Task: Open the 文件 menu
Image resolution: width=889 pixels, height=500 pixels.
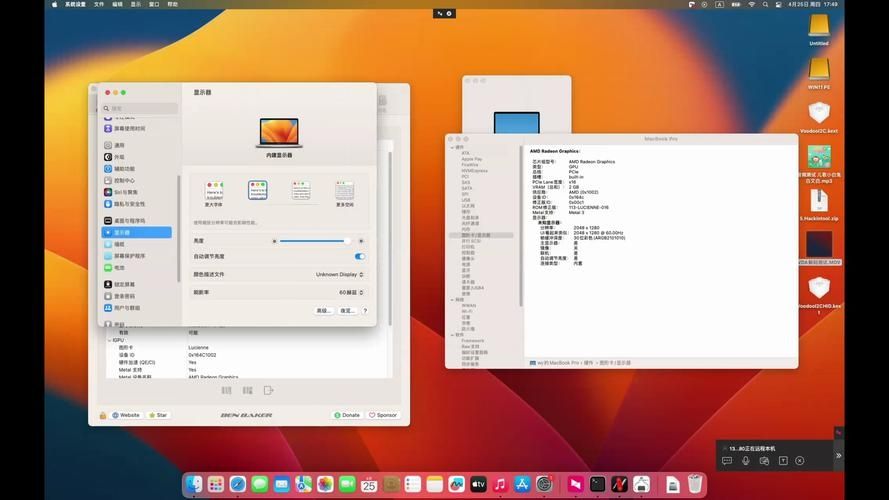Action: click(99, 4)
